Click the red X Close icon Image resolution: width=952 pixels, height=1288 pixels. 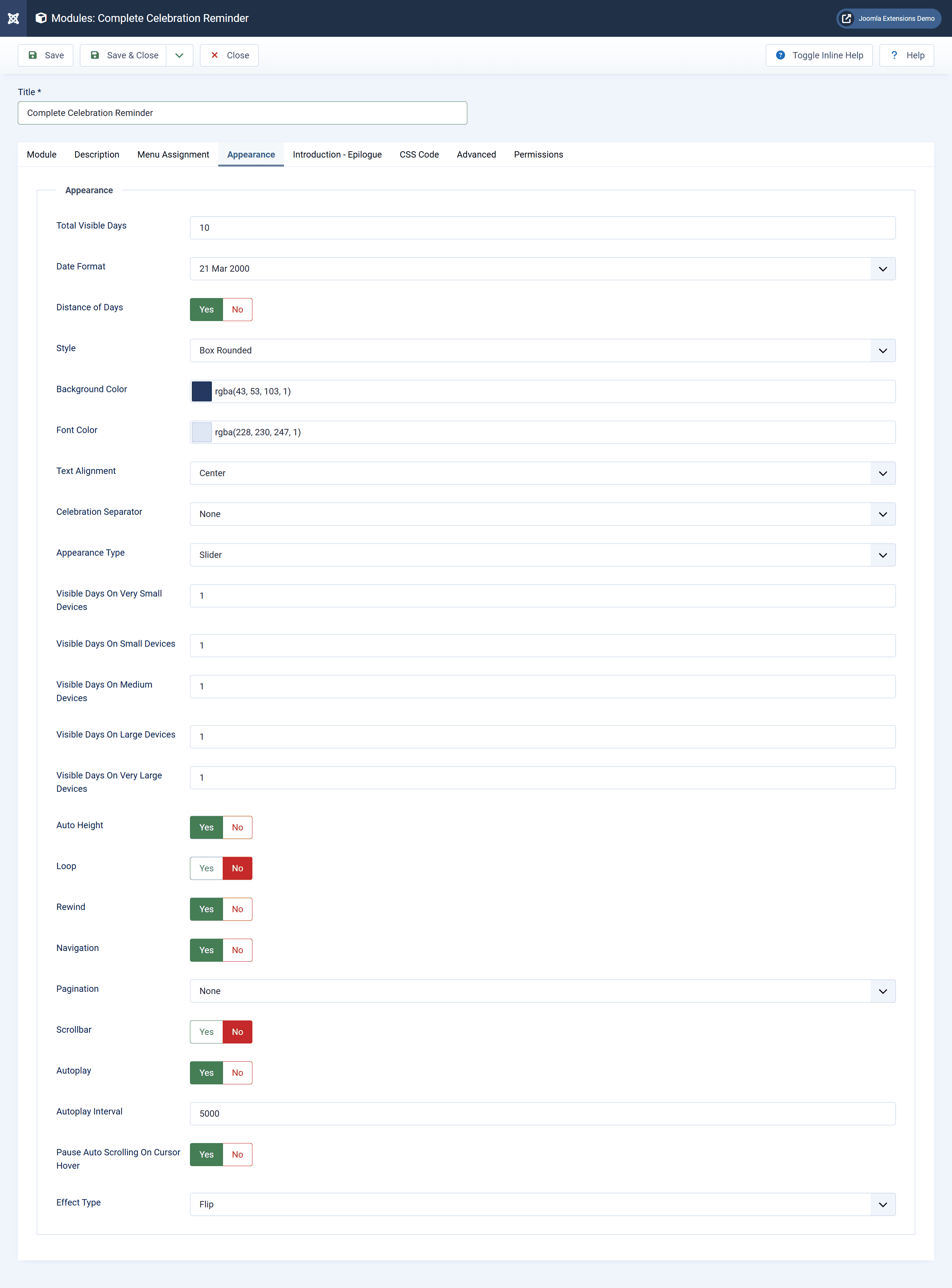214,55
